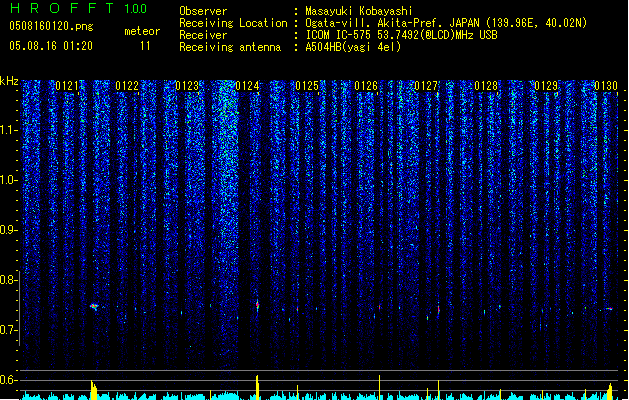The image size is (629, 400).
Task: Click the 0121 time marker
Action: tap(67, 86)
